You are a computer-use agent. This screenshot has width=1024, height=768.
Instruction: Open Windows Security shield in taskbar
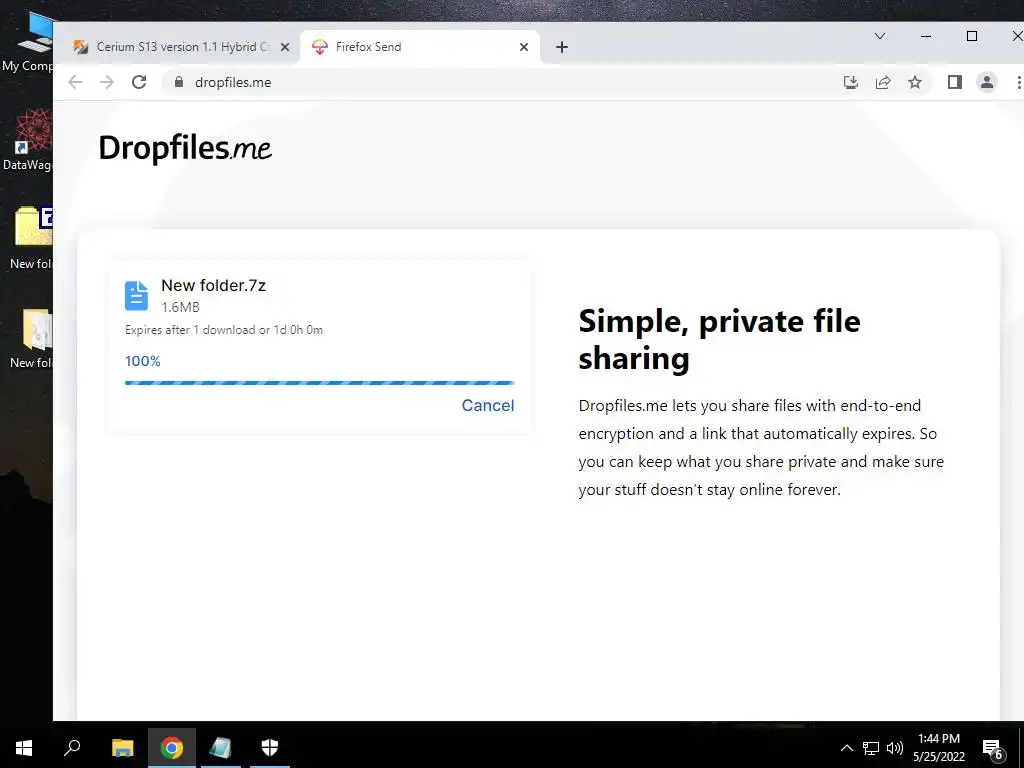tap(269, 747)
